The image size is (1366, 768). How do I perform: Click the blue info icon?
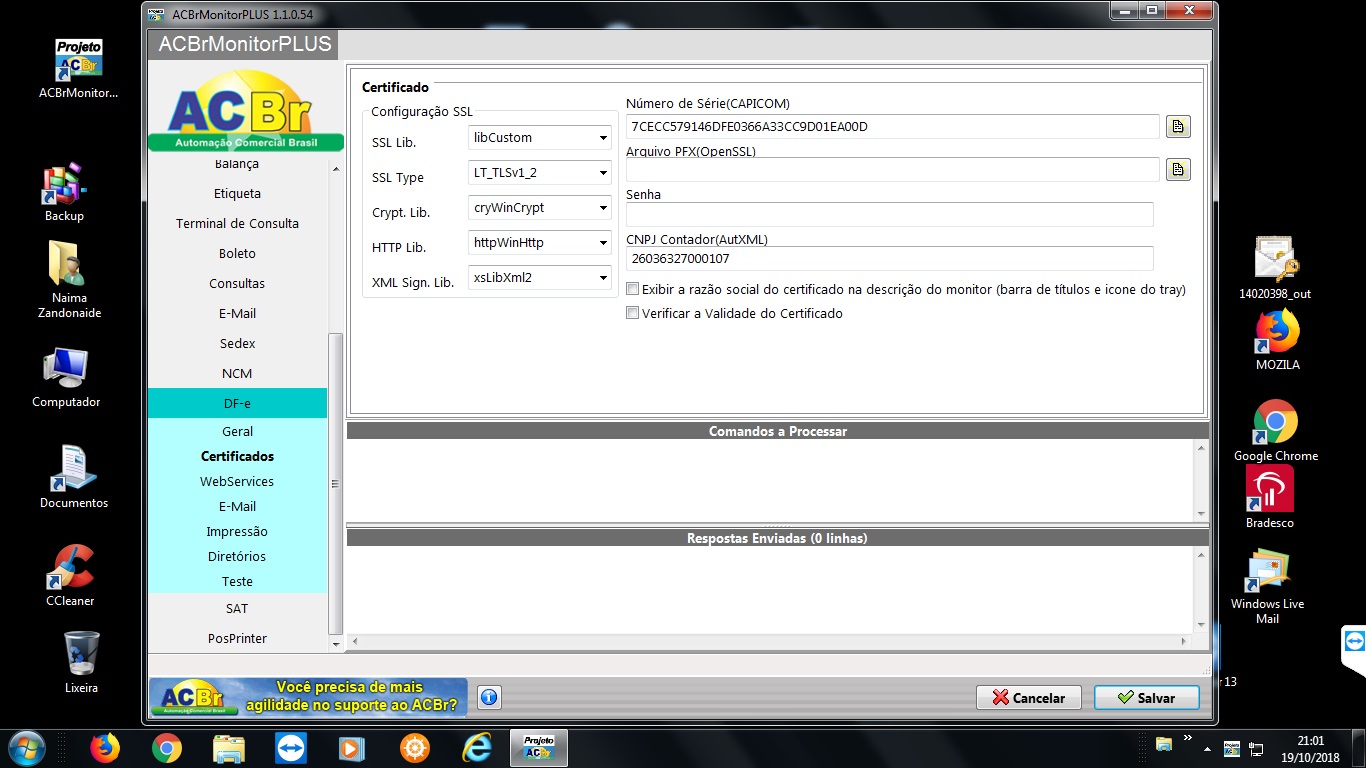pyautogui.click(x=489, y=698)
